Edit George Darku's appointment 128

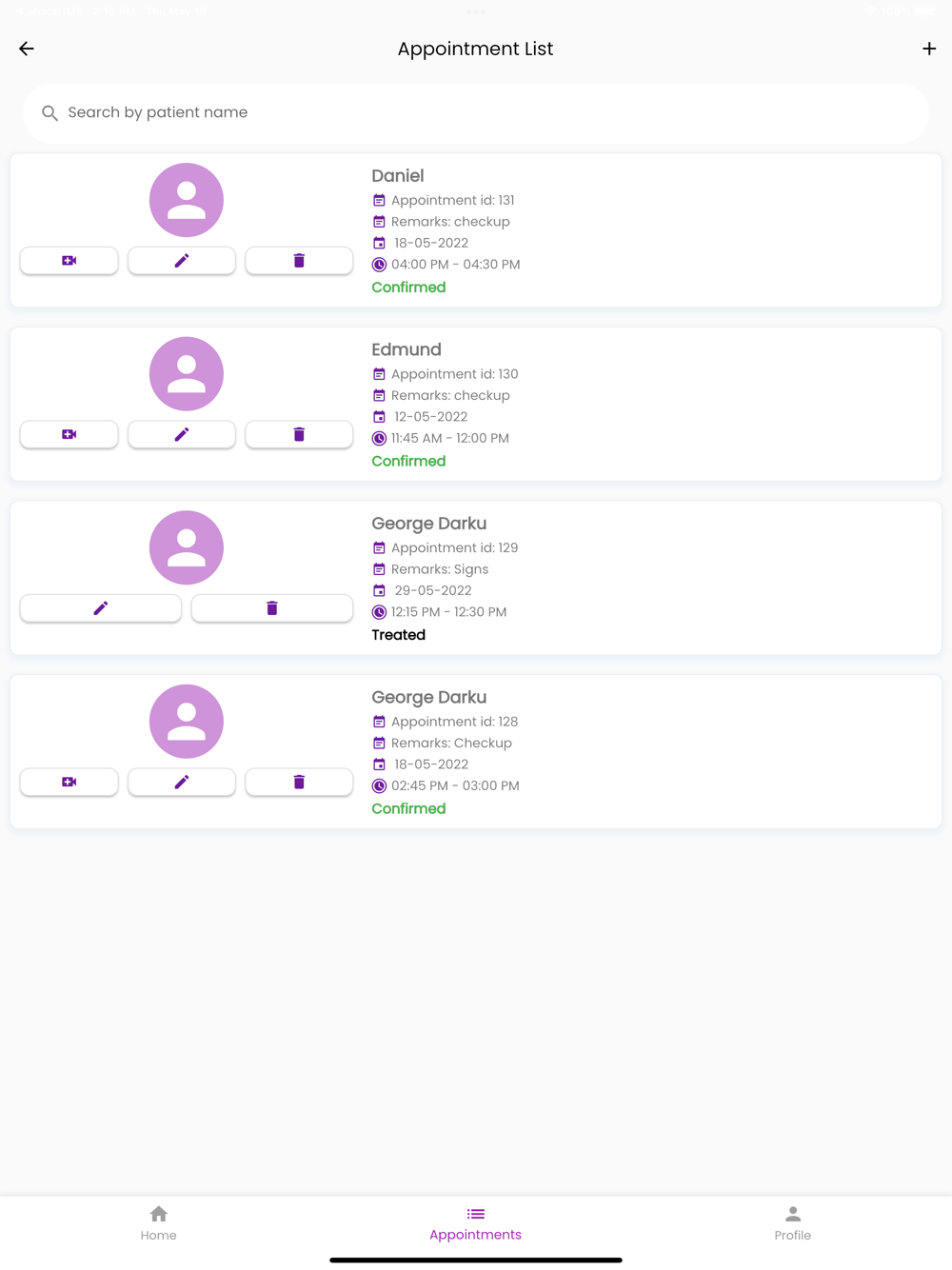point(182,782)
